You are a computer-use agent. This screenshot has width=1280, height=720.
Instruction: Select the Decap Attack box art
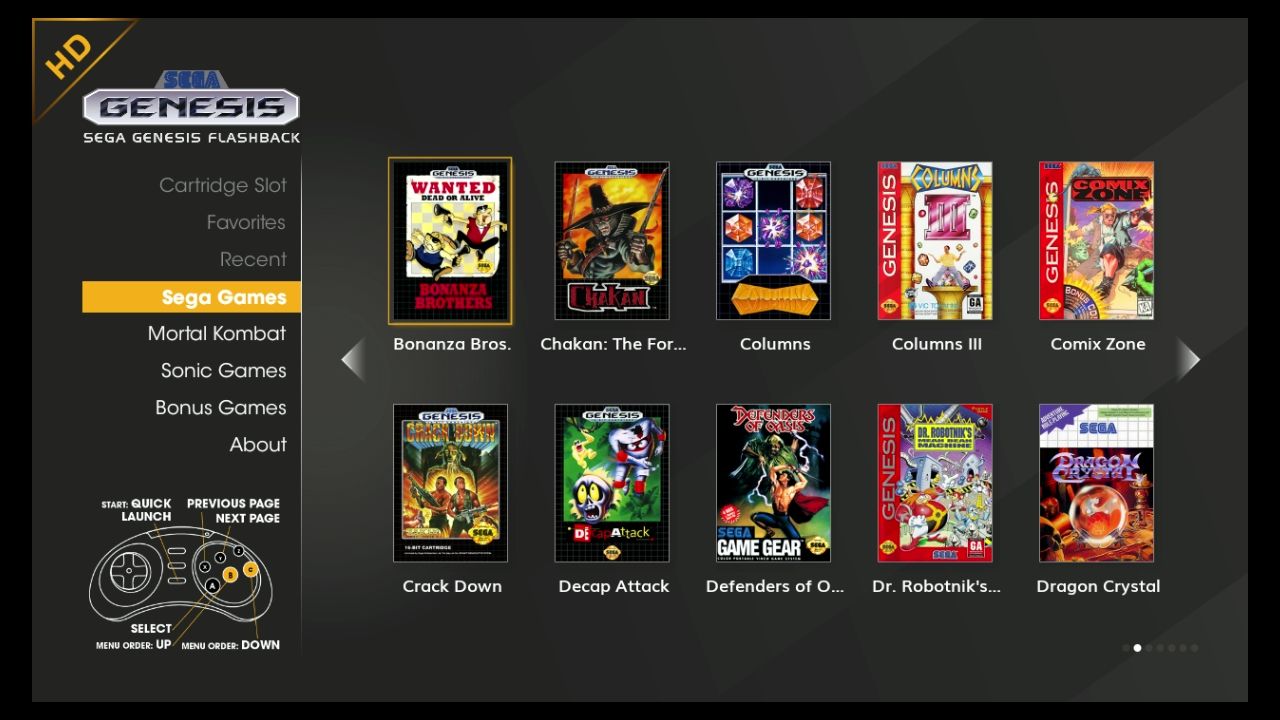tap(612, 483)
